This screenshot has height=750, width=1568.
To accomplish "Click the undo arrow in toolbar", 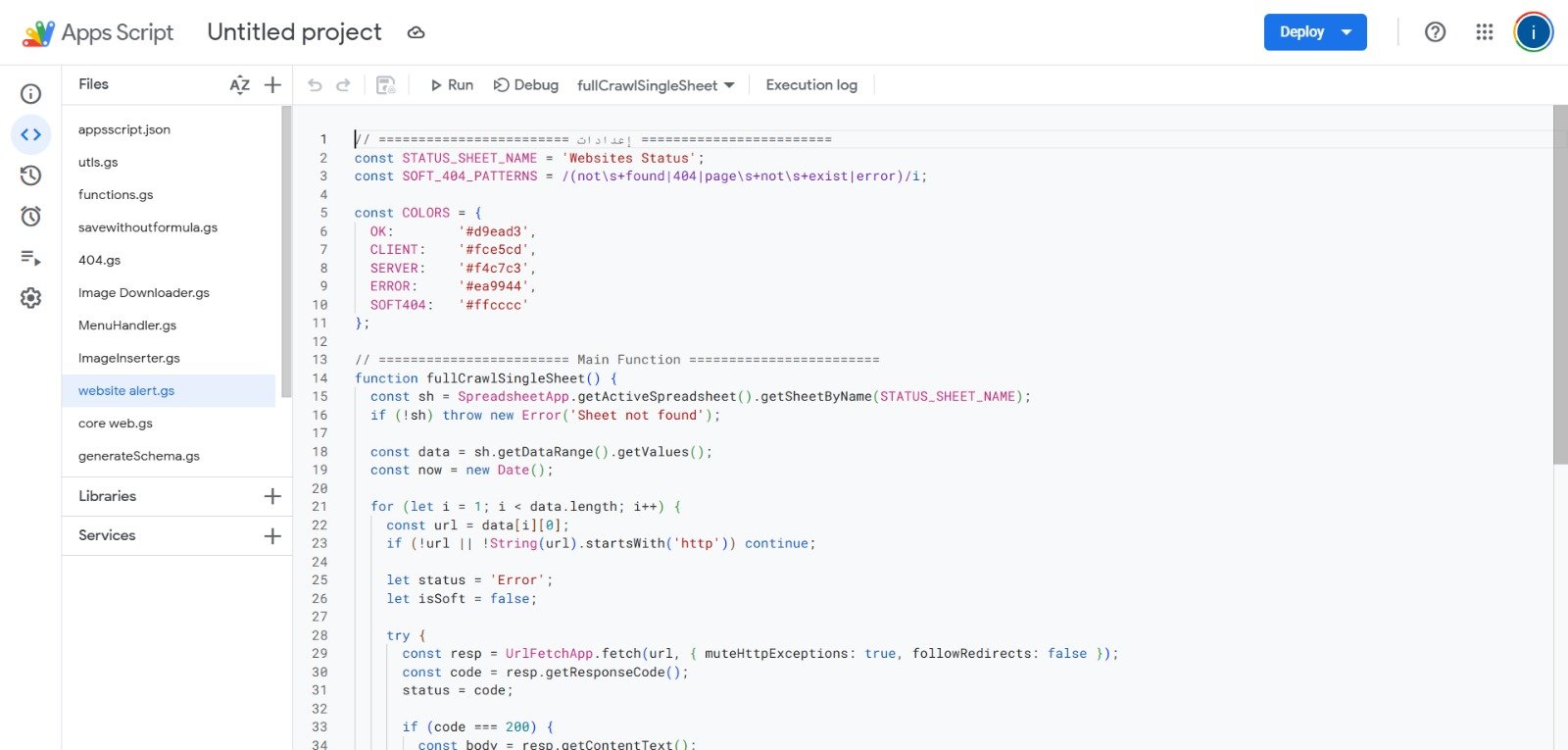I will click(315, 85).
